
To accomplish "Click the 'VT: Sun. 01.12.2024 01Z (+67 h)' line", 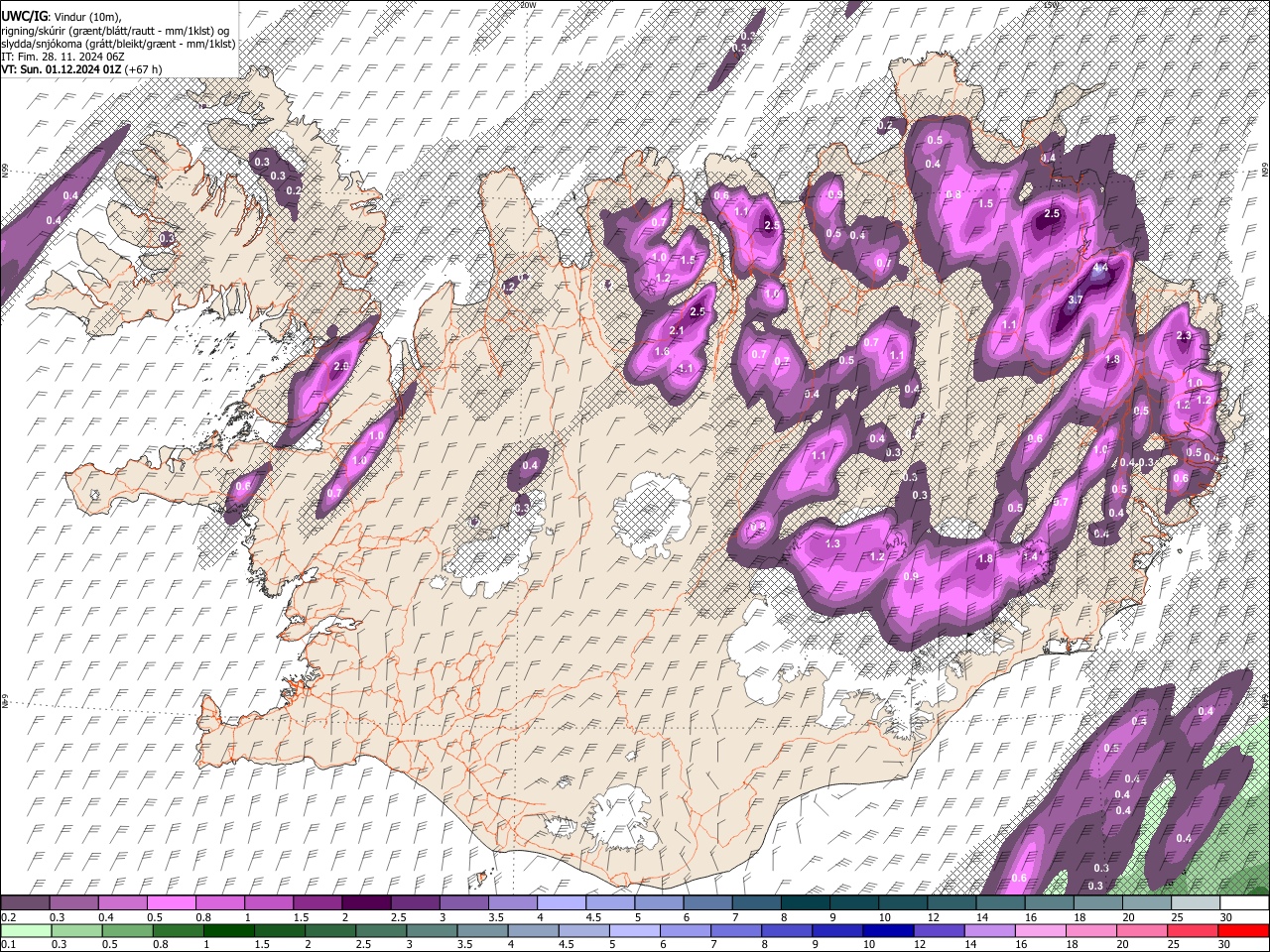I will (x=81, y=69).
